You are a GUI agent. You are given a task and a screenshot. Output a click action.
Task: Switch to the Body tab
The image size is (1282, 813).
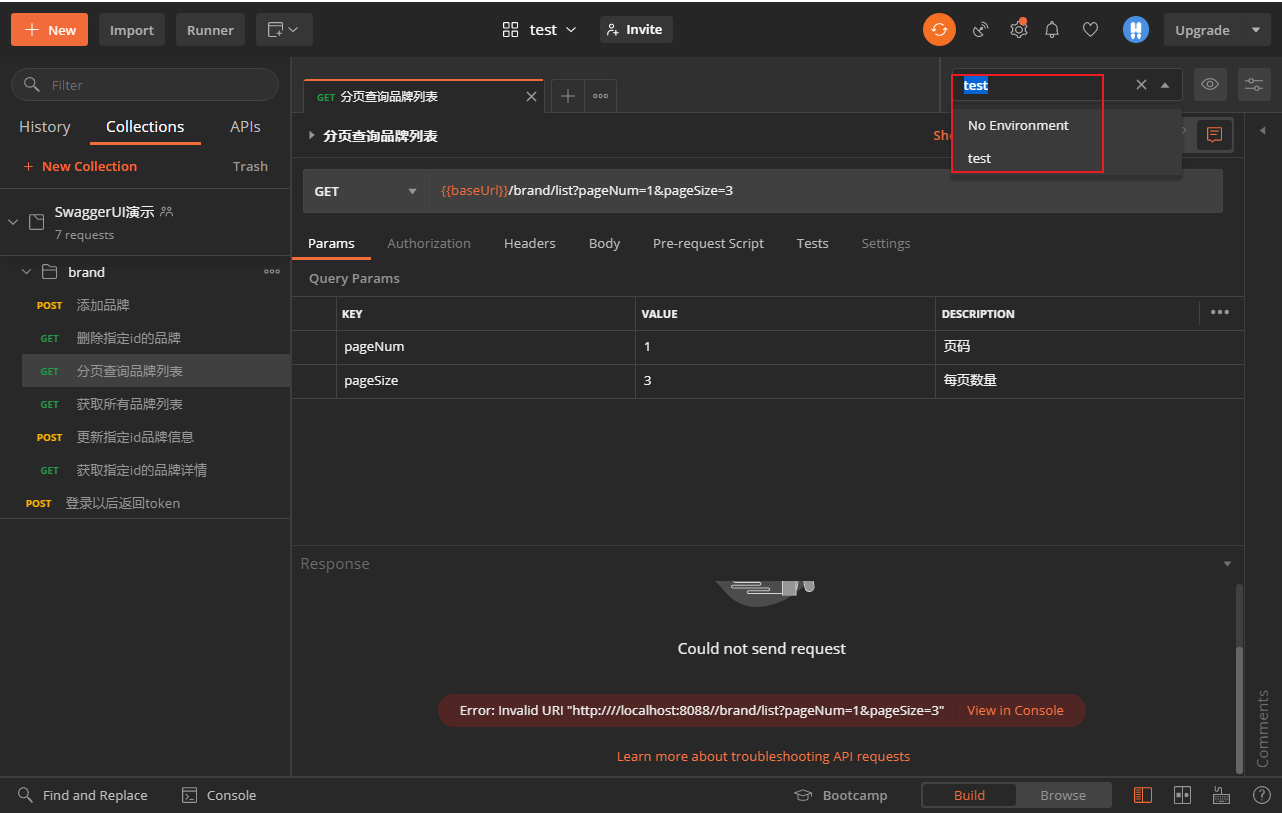pyautogui.click(x=604, y=243)
